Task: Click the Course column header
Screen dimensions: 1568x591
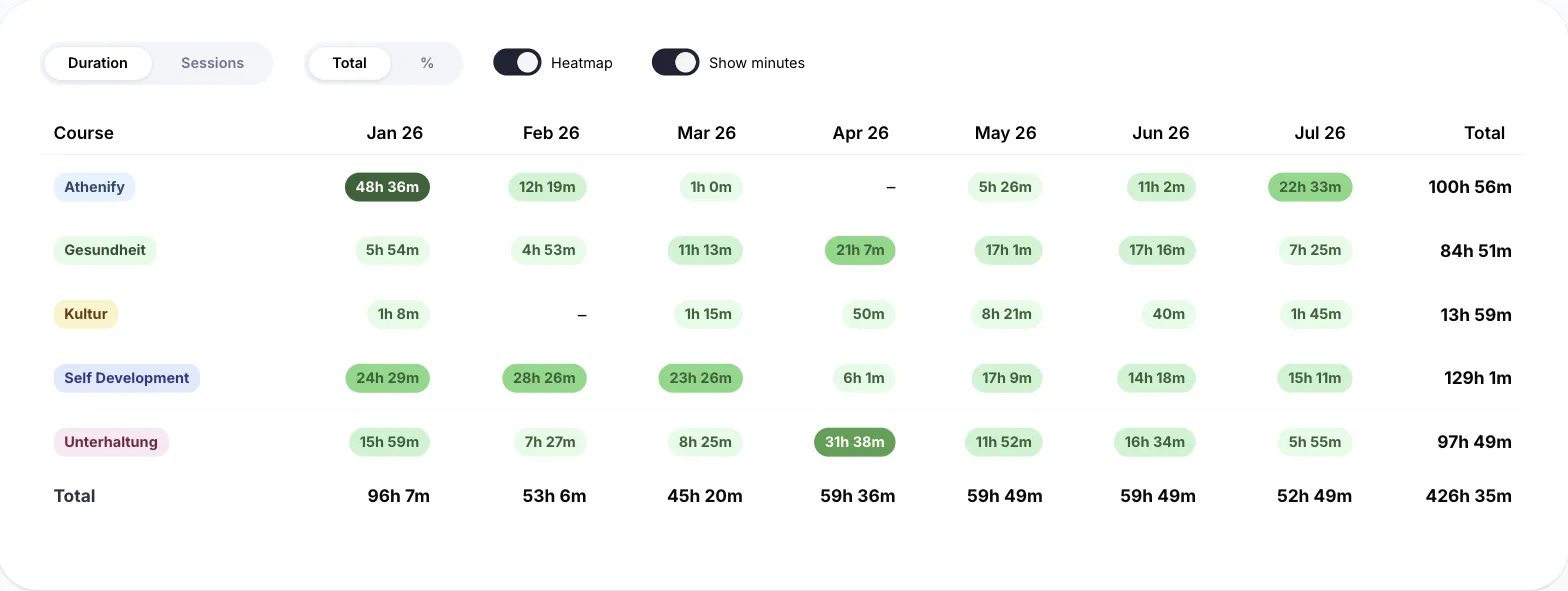Action: tap(84, 133)
